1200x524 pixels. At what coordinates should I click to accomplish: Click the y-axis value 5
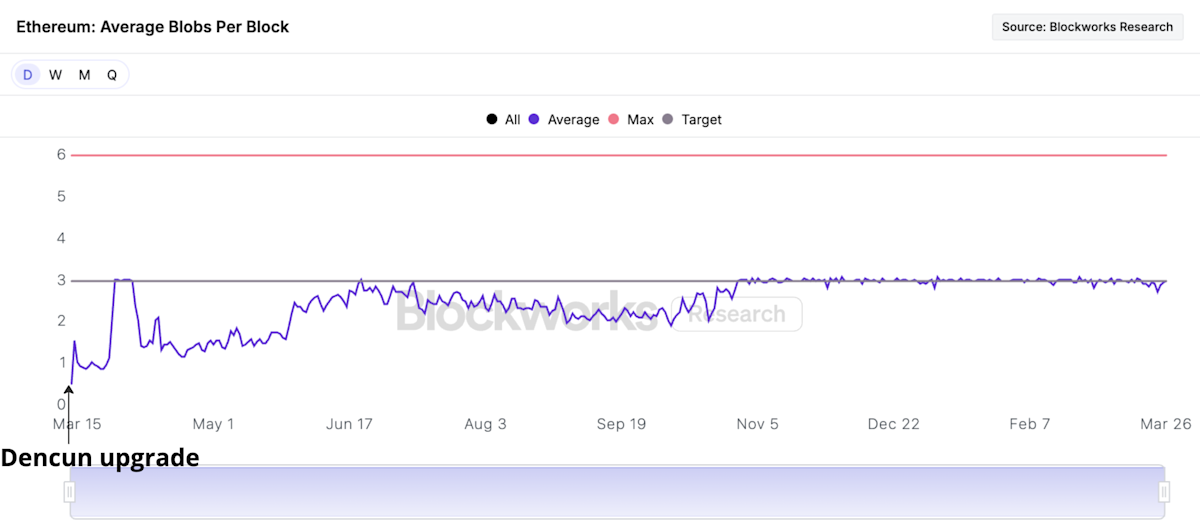click(x=61, y=196)
